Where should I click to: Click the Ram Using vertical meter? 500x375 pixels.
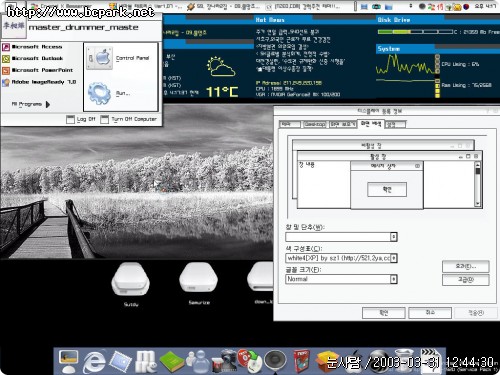point(437,88)
